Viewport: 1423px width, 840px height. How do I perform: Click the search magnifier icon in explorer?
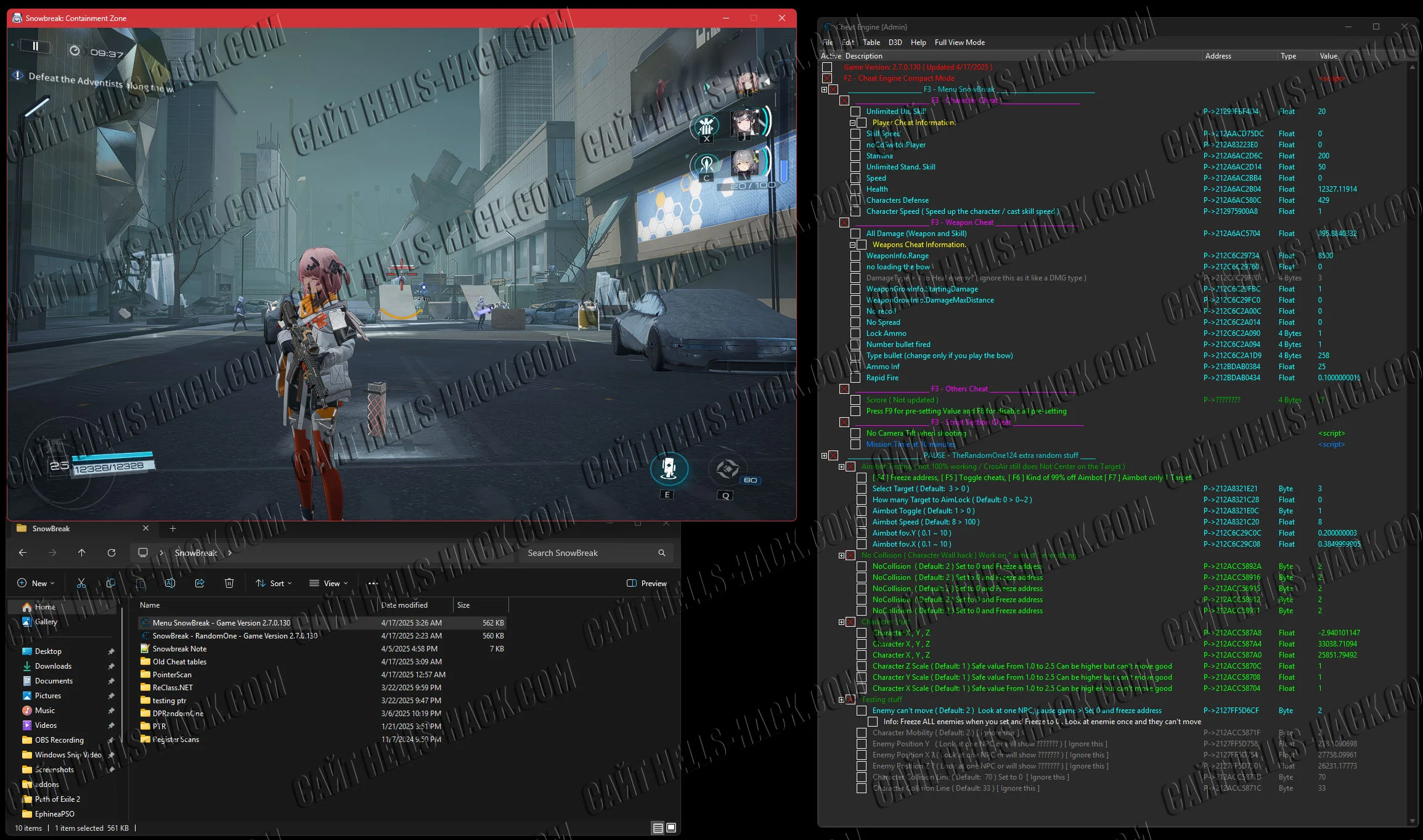pyautogui.click(x=662, y=553)
